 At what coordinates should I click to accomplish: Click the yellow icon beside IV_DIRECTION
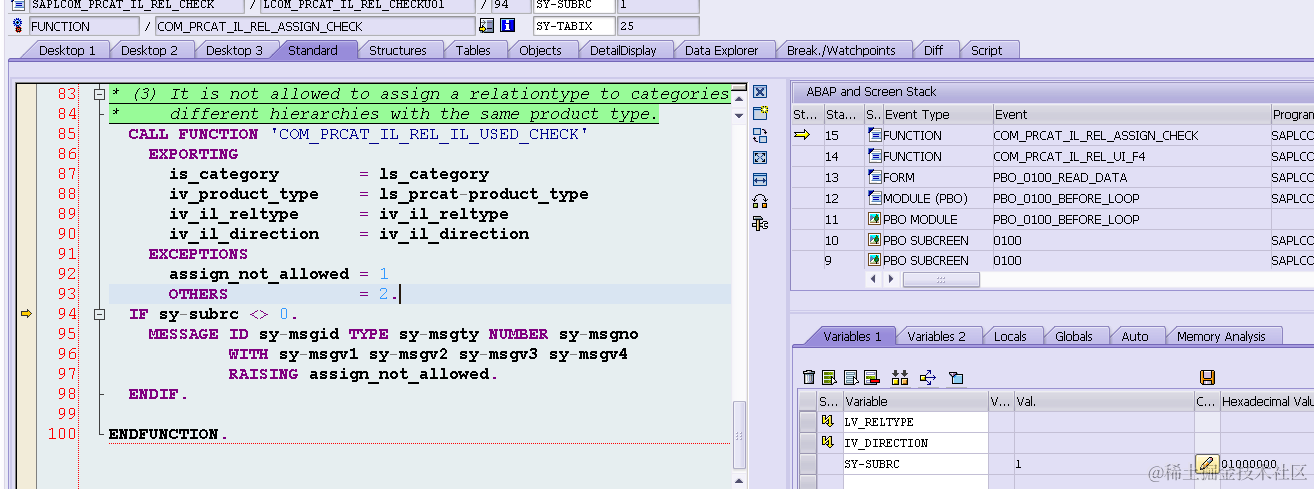(x=828, y=443)
